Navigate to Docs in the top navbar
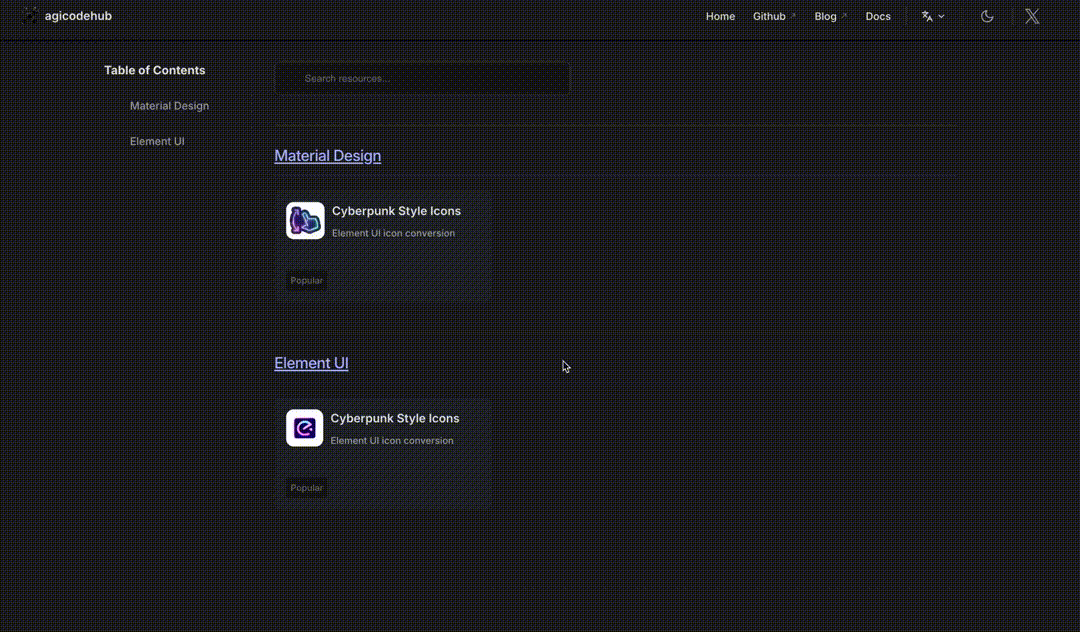1080x632 pixels. tap(878, 16)
